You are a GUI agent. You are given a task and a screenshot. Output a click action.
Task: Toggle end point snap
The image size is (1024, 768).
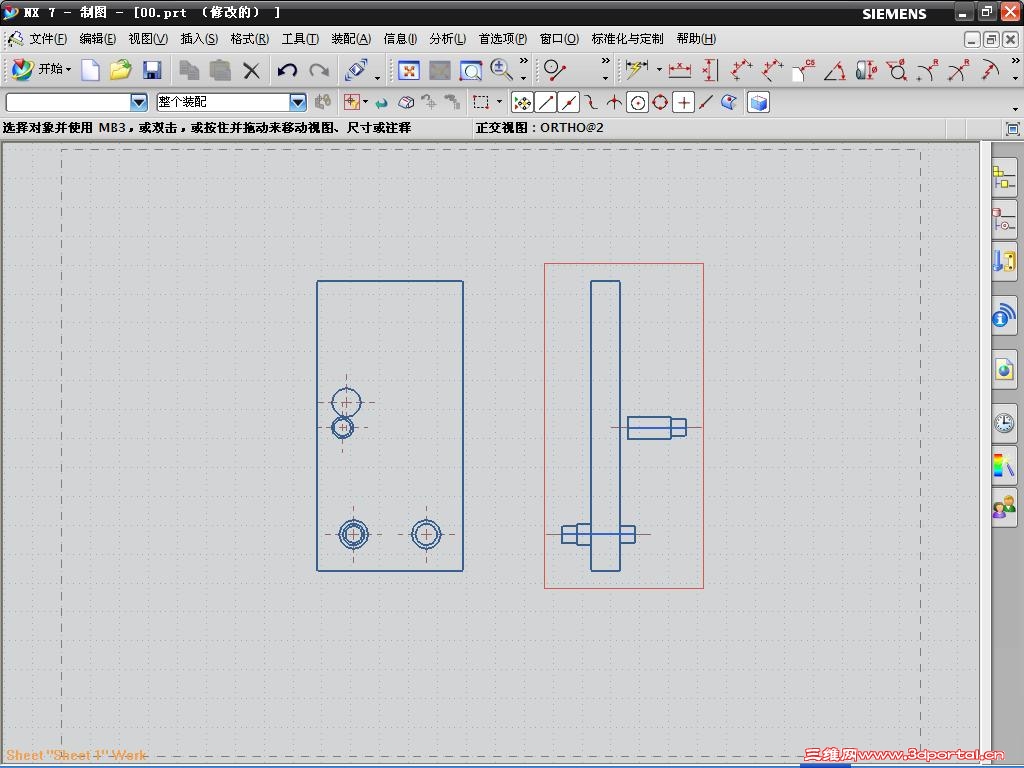point(546,103)
